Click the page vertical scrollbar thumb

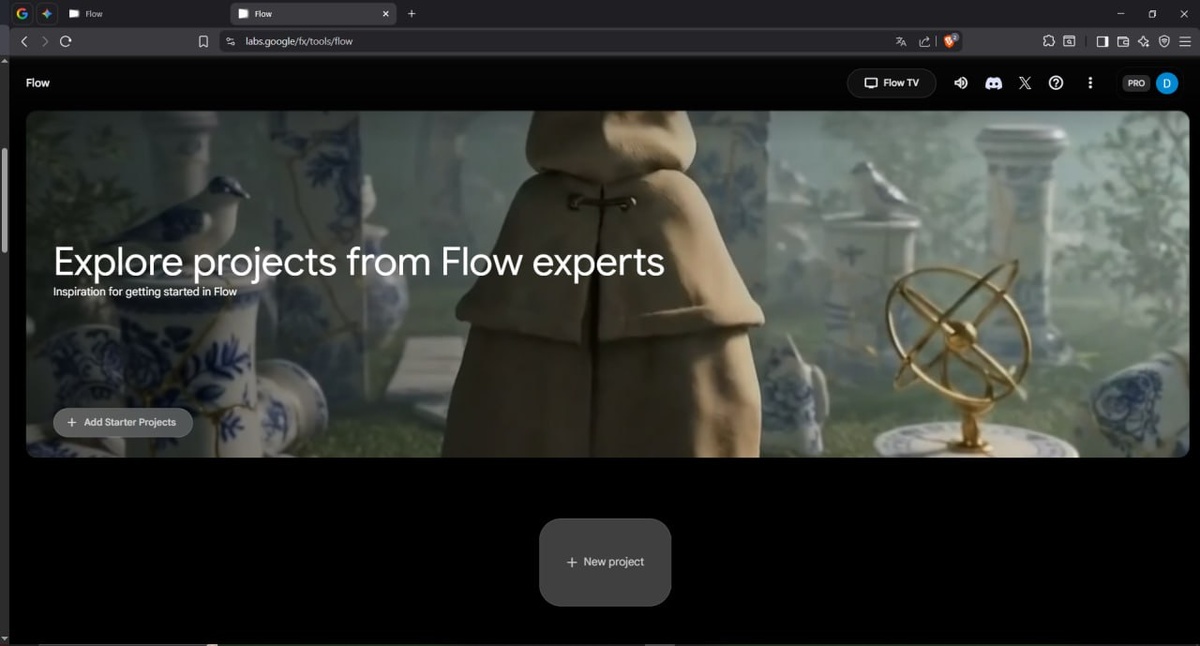pos(4,200)
